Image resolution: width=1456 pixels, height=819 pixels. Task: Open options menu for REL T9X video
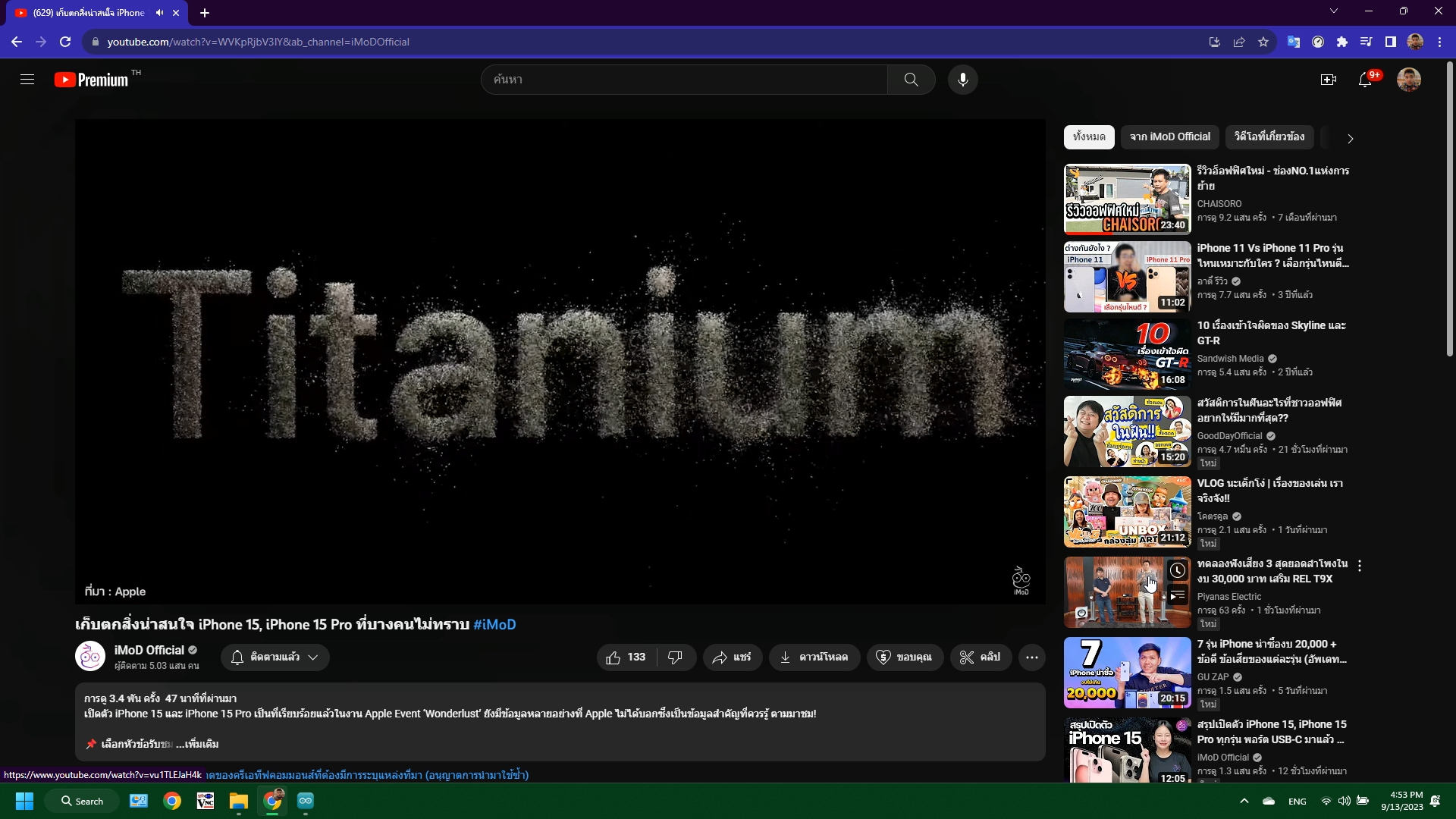1360,566
